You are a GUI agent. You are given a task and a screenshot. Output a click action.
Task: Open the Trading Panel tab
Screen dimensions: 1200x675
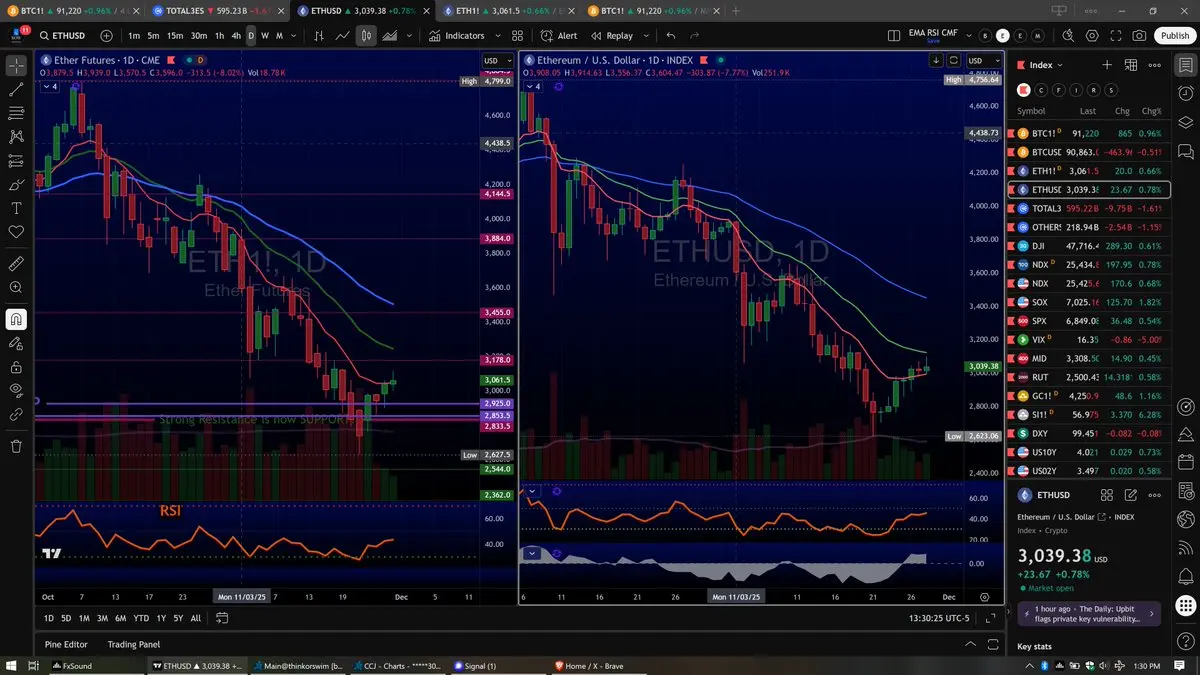pos(134,645)
